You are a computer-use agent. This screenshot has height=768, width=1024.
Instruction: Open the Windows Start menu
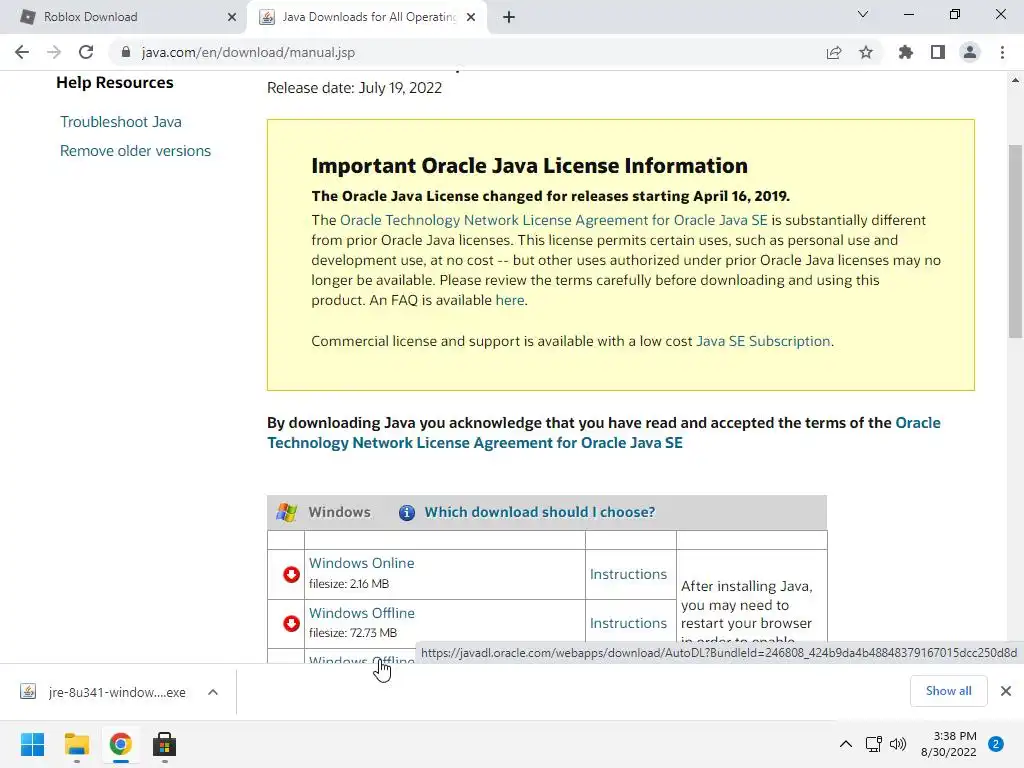point(33,744)
